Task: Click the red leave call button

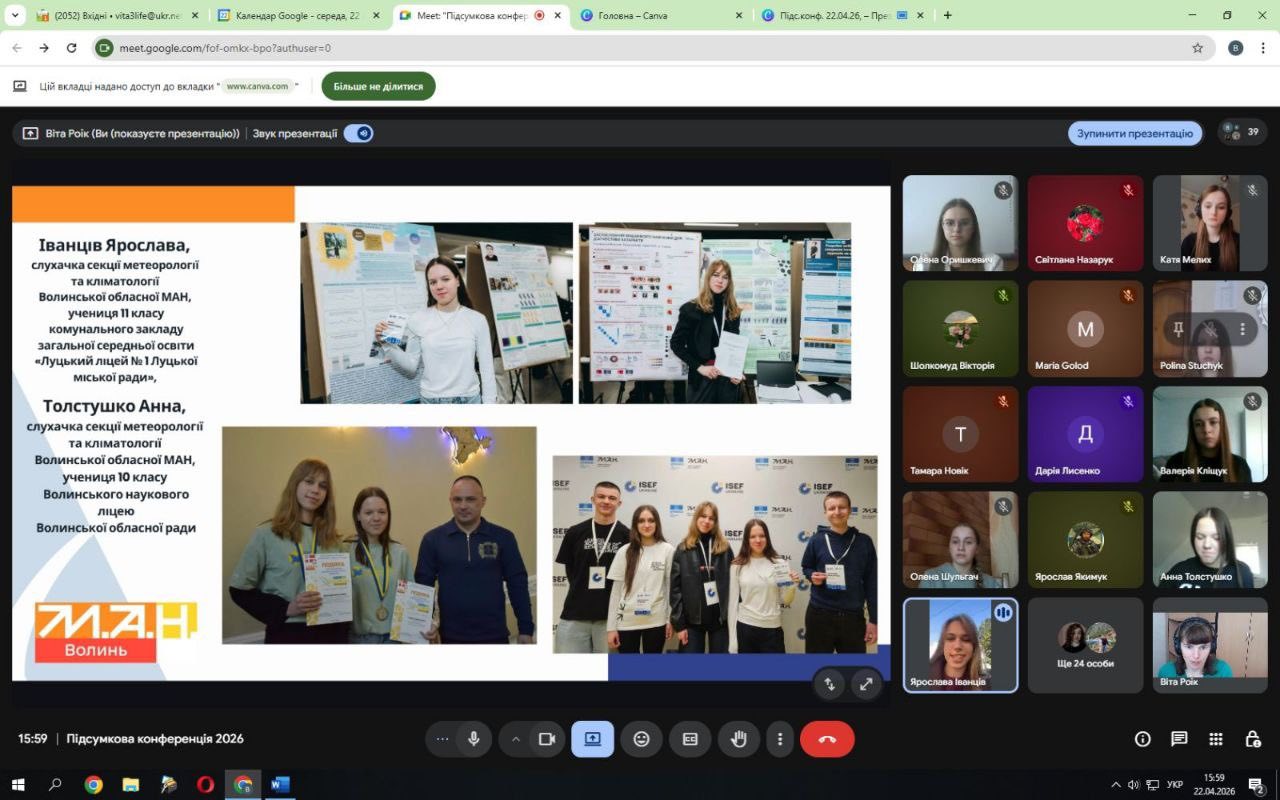Action: click(827, 739)
